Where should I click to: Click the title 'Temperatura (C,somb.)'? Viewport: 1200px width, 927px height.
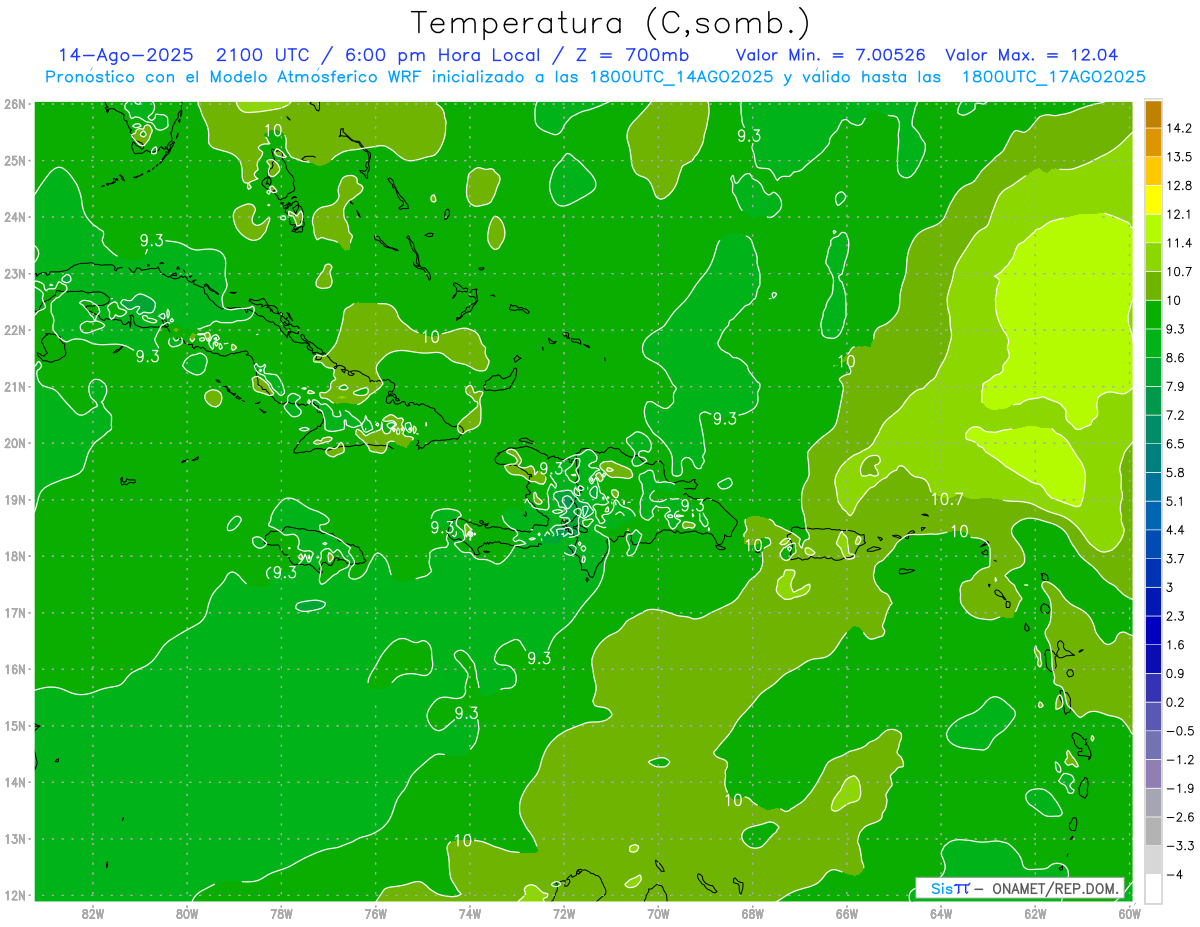(x=610, y=23)
